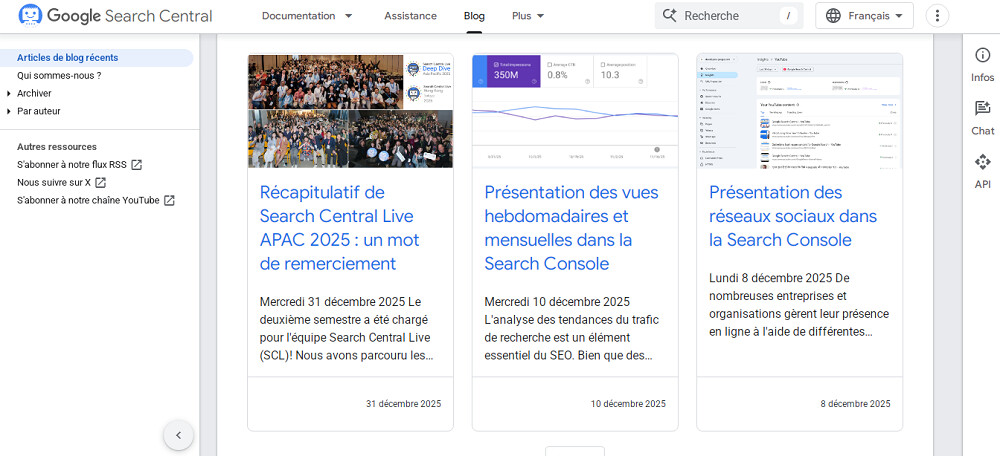This screenshot has width=1000, height=456.
Task: Click the date 10 décembre 2025 in card footer
Action: click(628, 404)
